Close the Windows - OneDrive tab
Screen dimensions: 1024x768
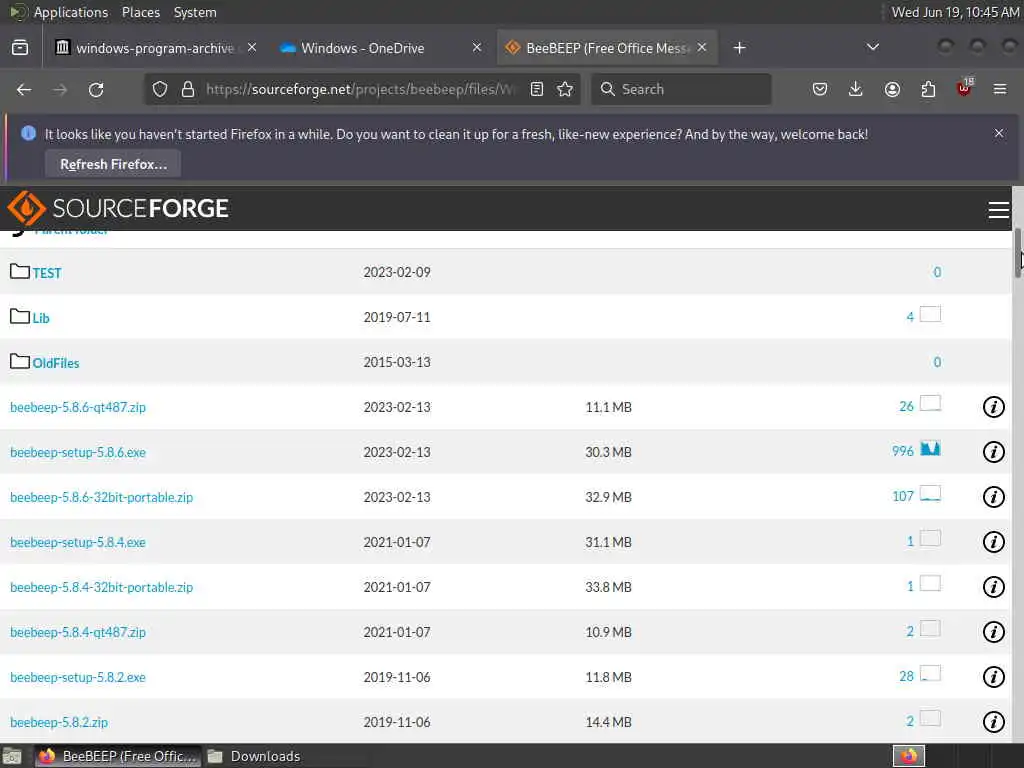click(477, 48)
